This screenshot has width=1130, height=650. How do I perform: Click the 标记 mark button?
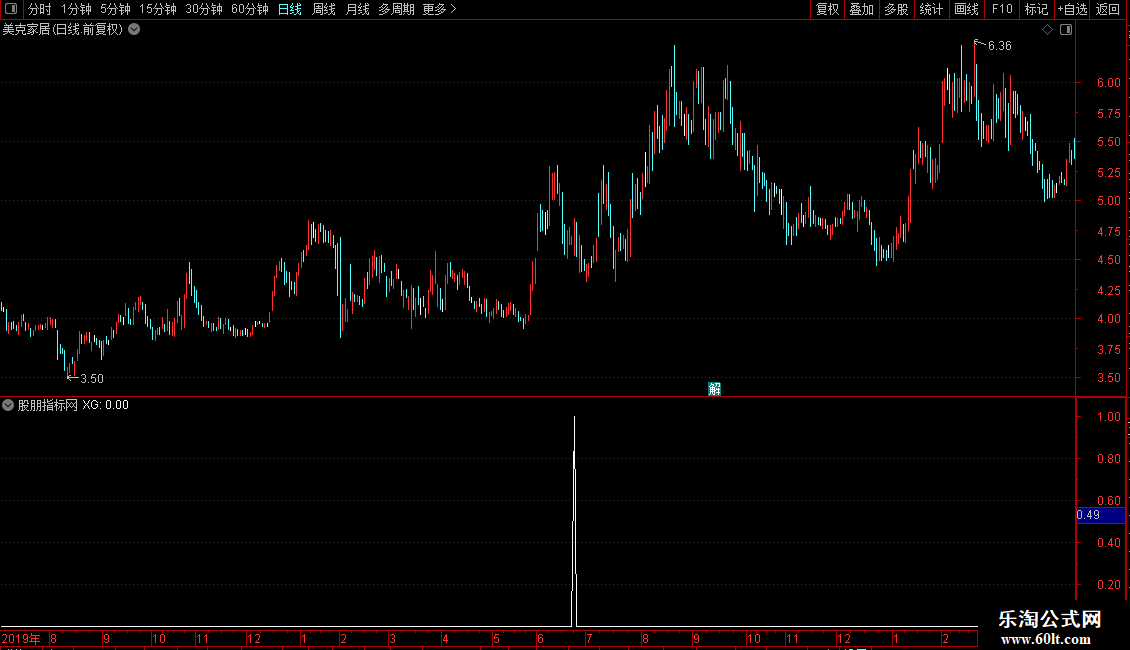coord(1036,9)
